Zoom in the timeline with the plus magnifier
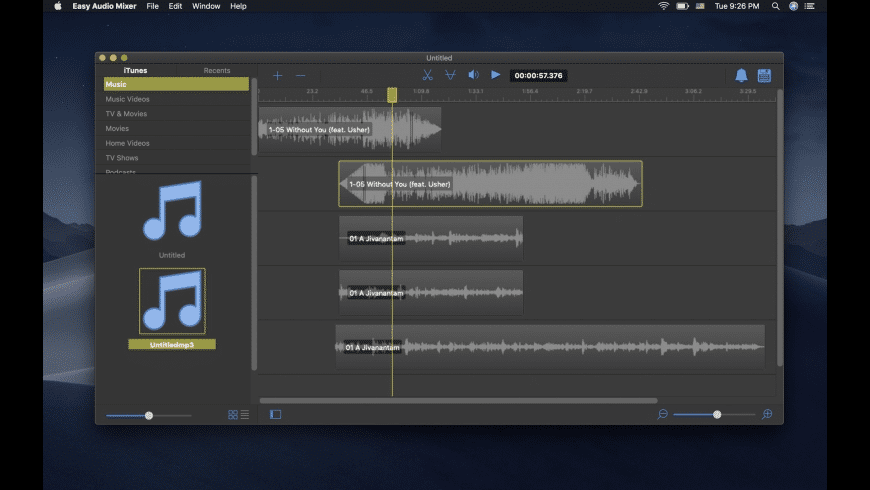Image resolution: width=870 pixels, height=490 pixels. [767, 414]
